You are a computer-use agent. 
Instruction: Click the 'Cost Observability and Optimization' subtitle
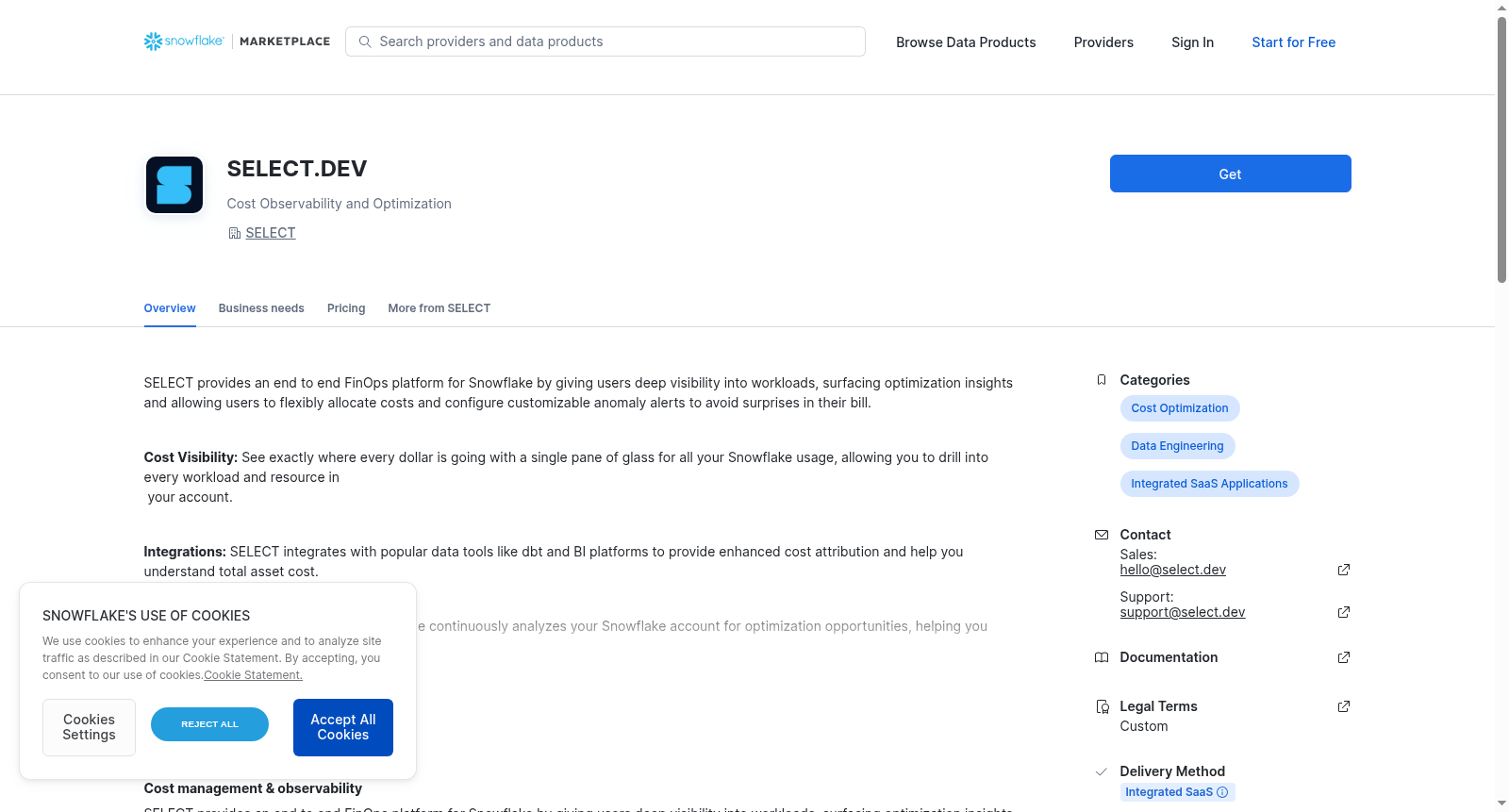pyautogui.click(x=339, y=204)
